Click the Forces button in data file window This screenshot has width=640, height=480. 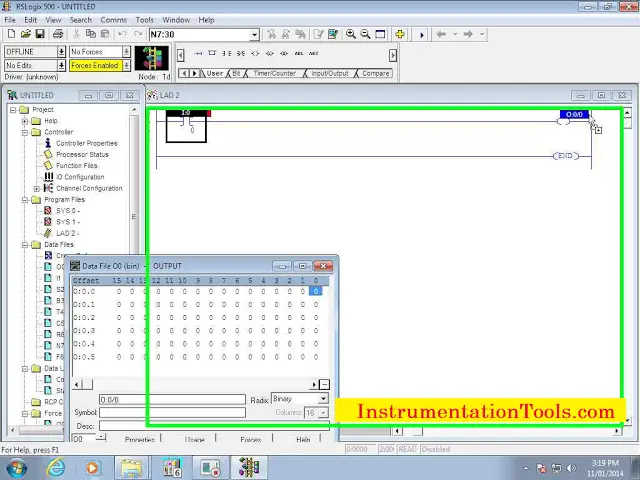(251, 439)
